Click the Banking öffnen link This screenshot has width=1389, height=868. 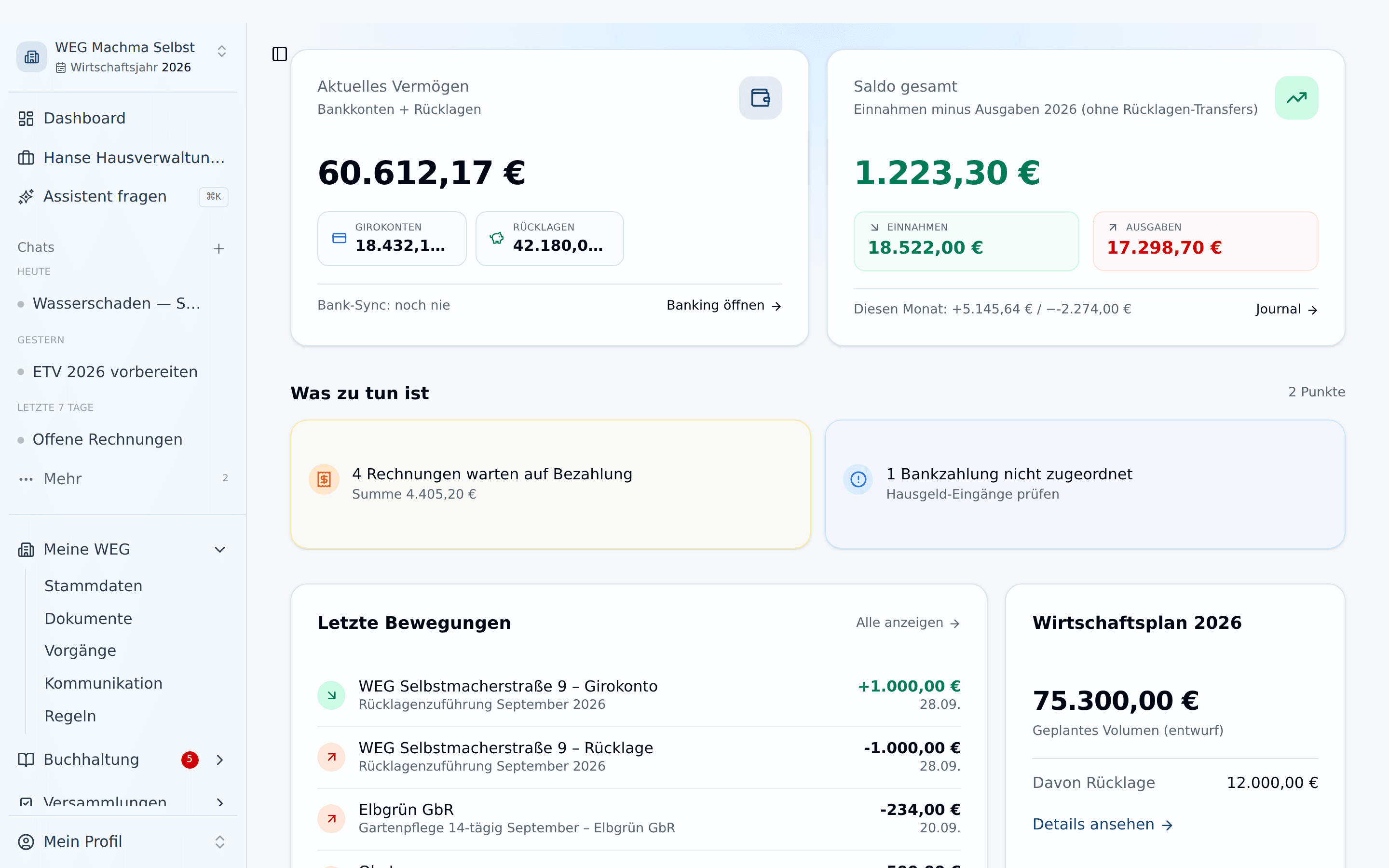[723, 305]
